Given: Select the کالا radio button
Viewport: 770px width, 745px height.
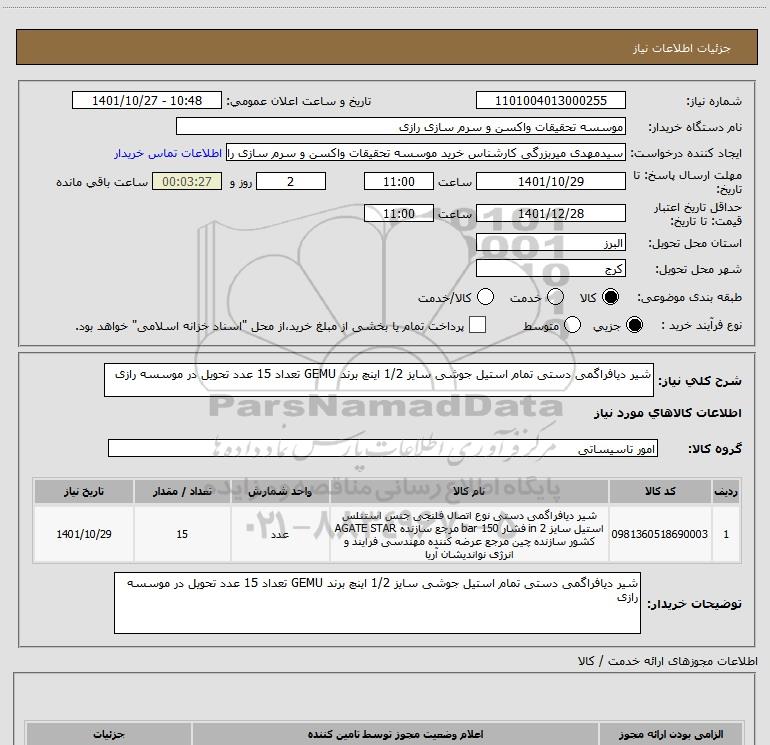Looking at the screenshot, I should tap(610, 297).
